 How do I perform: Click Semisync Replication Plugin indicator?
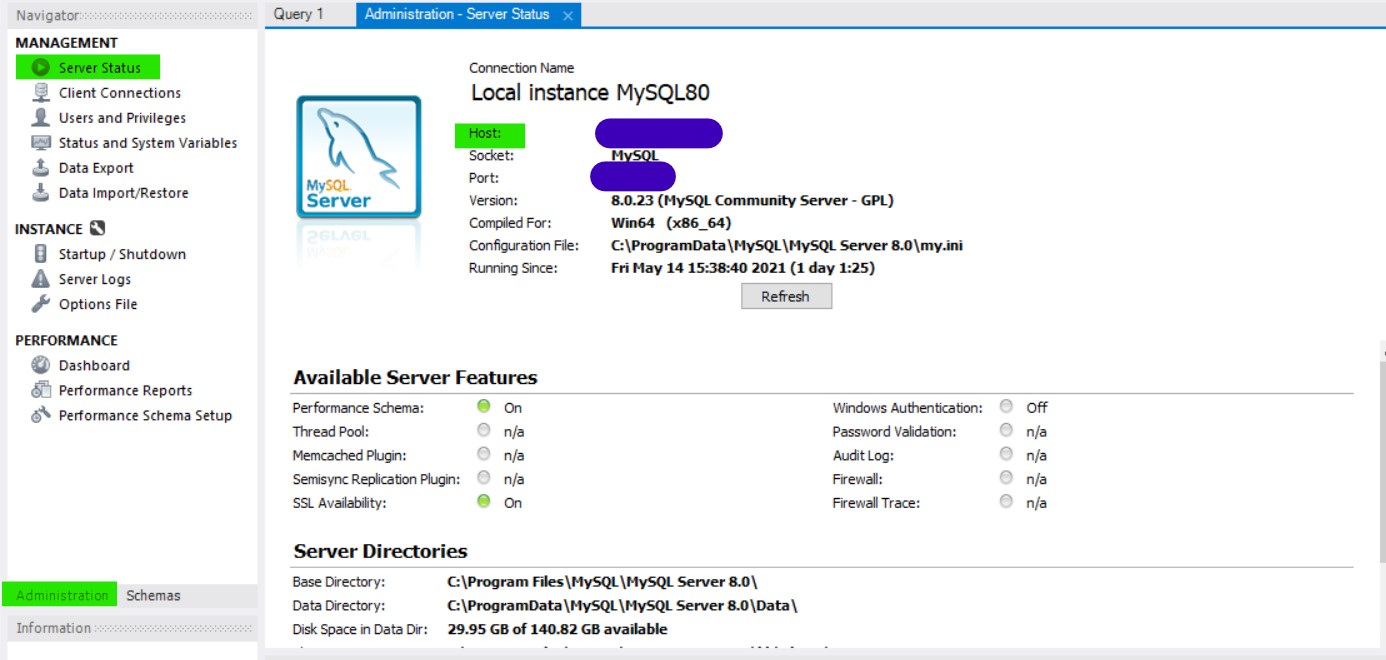point(484,478)
